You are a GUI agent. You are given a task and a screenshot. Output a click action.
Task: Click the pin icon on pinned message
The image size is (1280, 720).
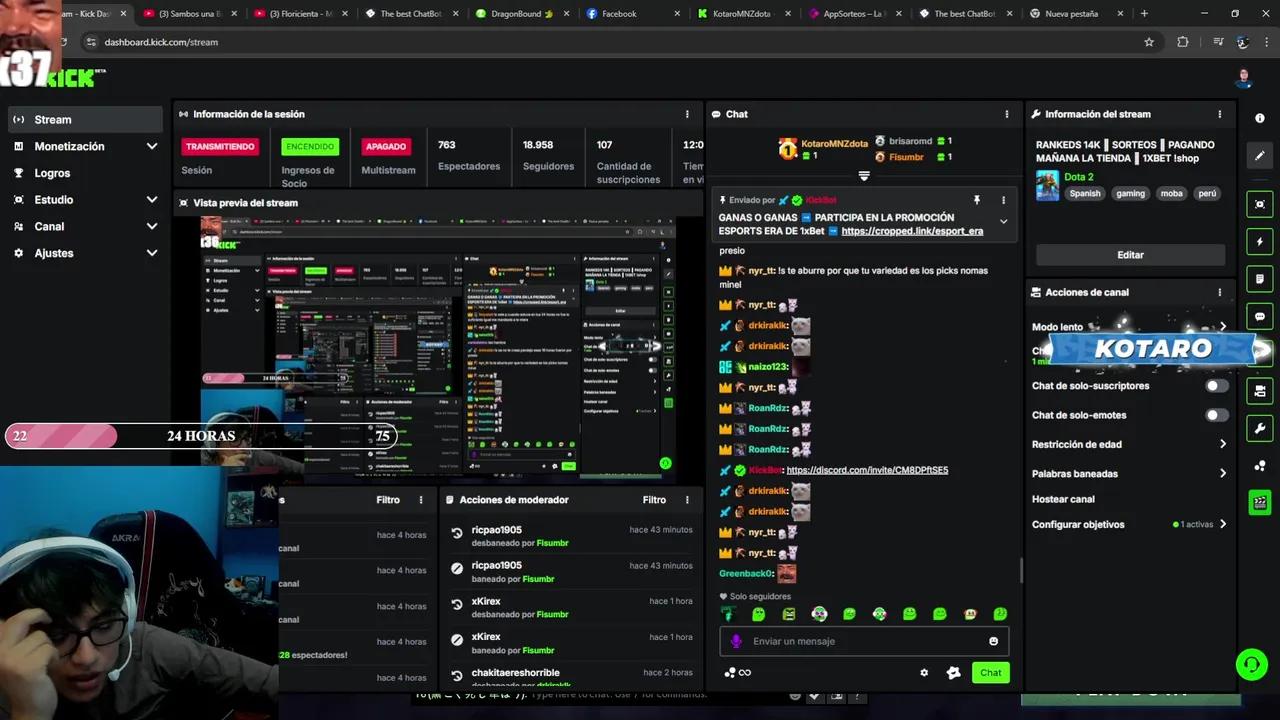click(x=977, y=200)
